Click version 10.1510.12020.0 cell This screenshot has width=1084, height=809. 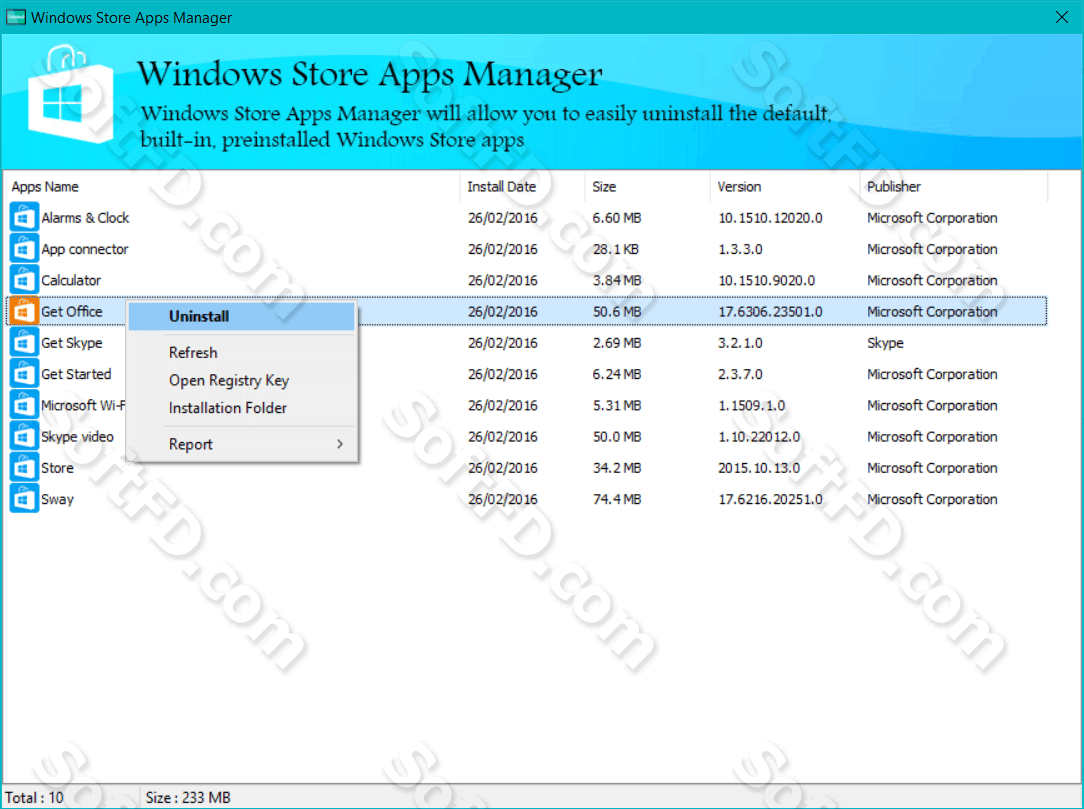[770, 218]
